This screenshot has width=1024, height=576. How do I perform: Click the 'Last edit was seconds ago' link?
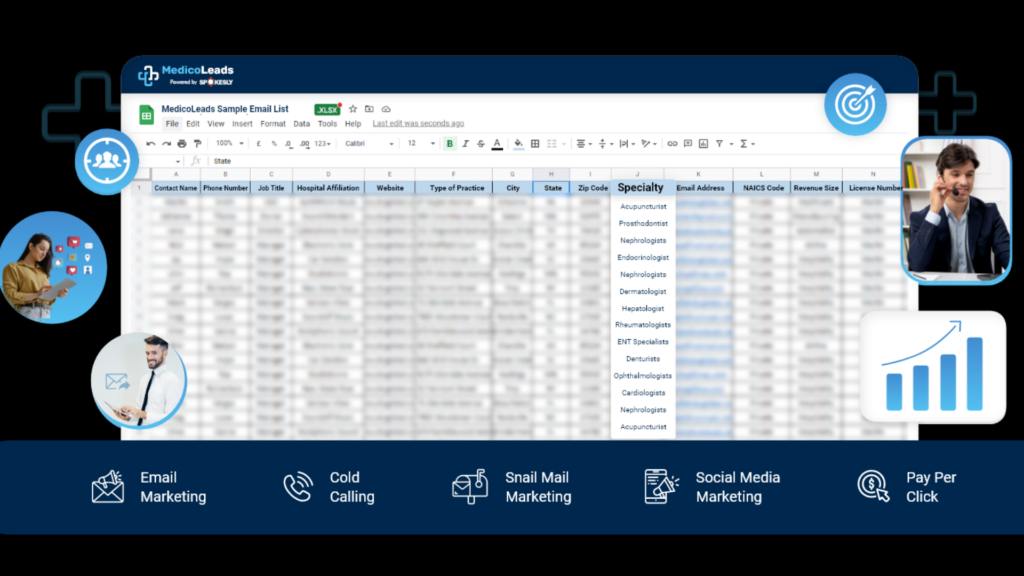coord(418,123)
